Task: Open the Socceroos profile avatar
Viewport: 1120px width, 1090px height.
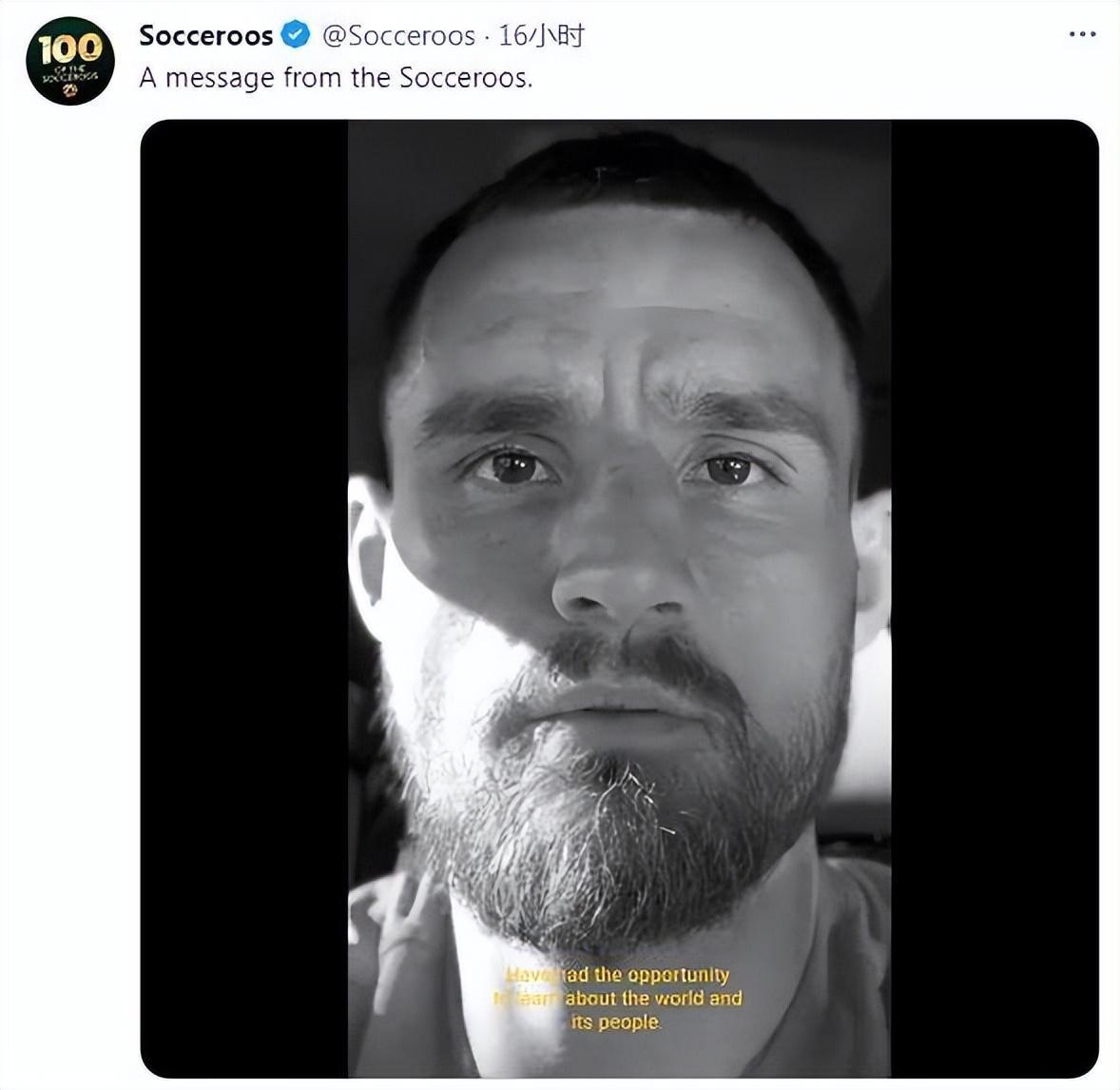Action: 69,60
